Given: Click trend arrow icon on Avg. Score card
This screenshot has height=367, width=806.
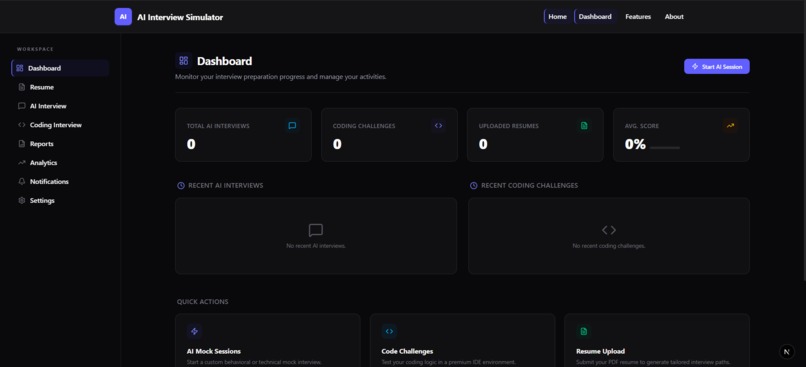Looking at the screenshot, I should click(x=730, y=125).
